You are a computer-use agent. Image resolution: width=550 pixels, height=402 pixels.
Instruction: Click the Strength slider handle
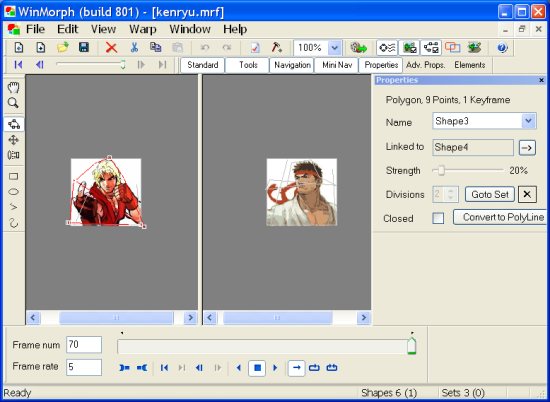[x=441, y=170]
